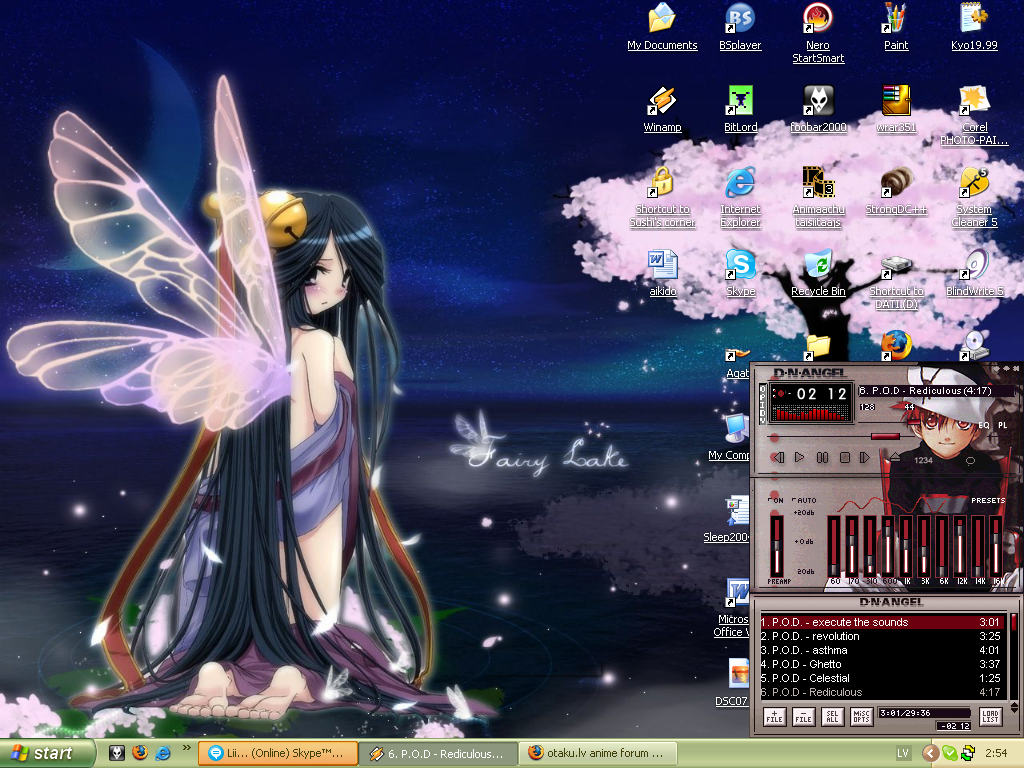This screenshot has height=768, width=1024.
Task: Open the My Documents desktop icon
Action: [662, 27]
